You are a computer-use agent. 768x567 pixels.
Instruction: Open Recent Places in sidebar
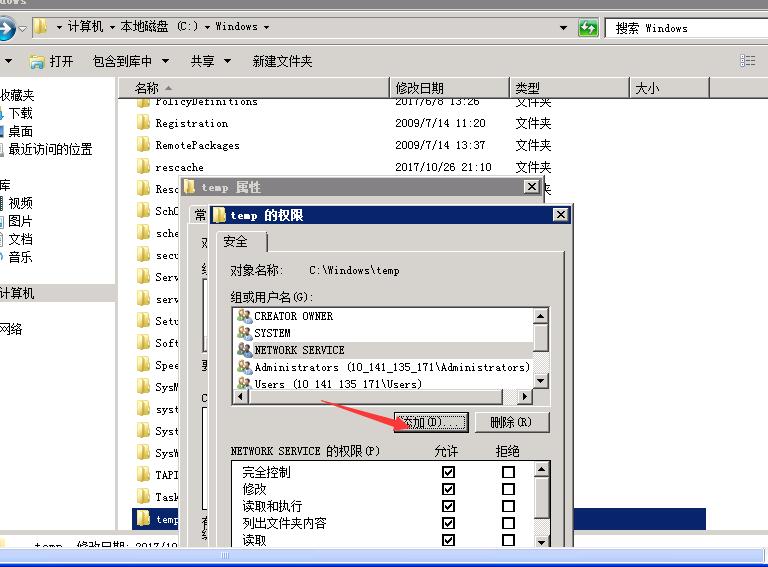(50, 149)
